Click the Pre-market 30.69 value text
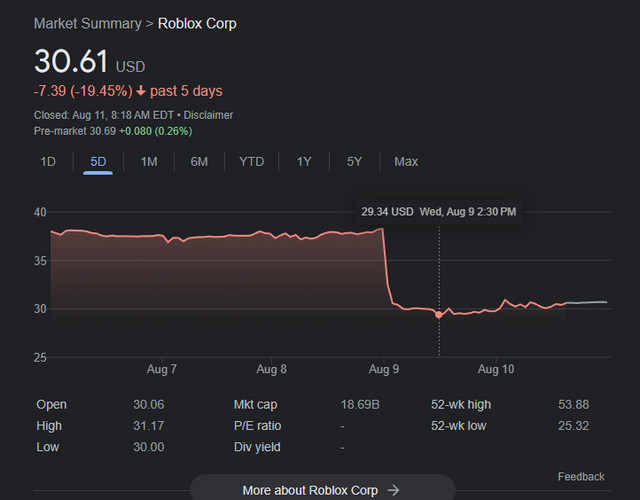Screen dimensions: 640x500 (x=75, y=131)
